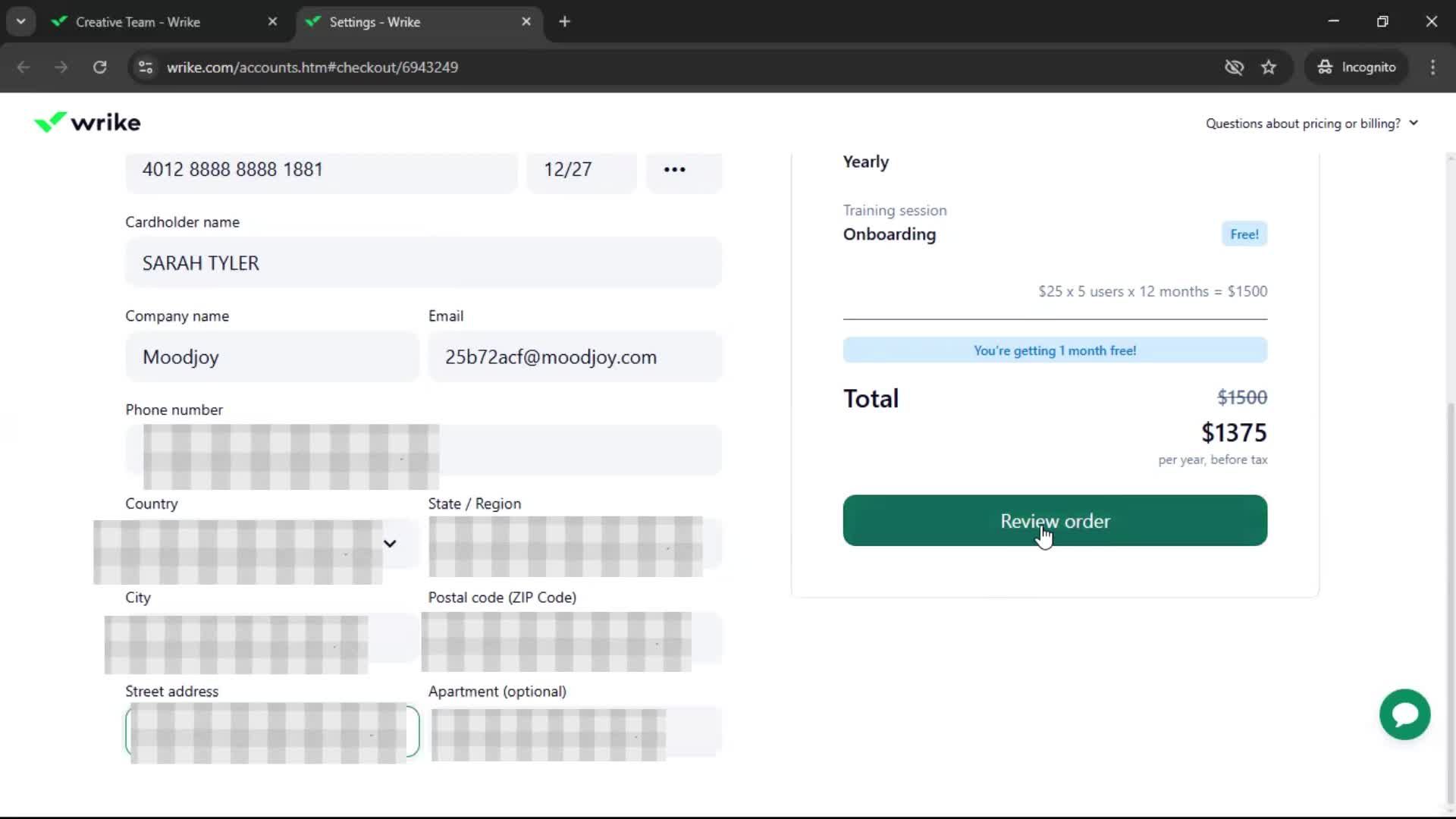Screen dimensions: 1456x819
Task: Edit the Email address field
Action: (575, 356)
